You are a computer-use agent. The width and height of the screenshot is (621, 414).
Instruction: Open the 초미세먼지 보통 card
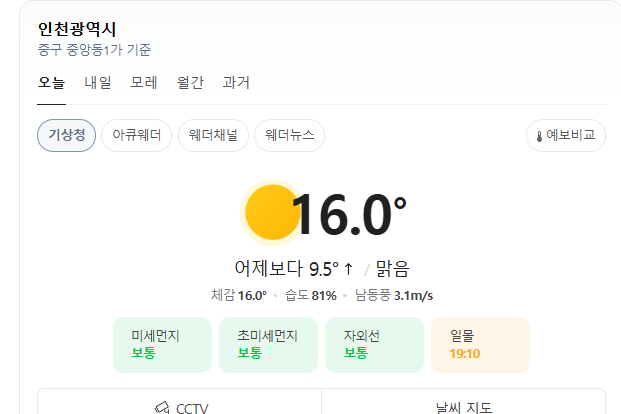[269, 345]
